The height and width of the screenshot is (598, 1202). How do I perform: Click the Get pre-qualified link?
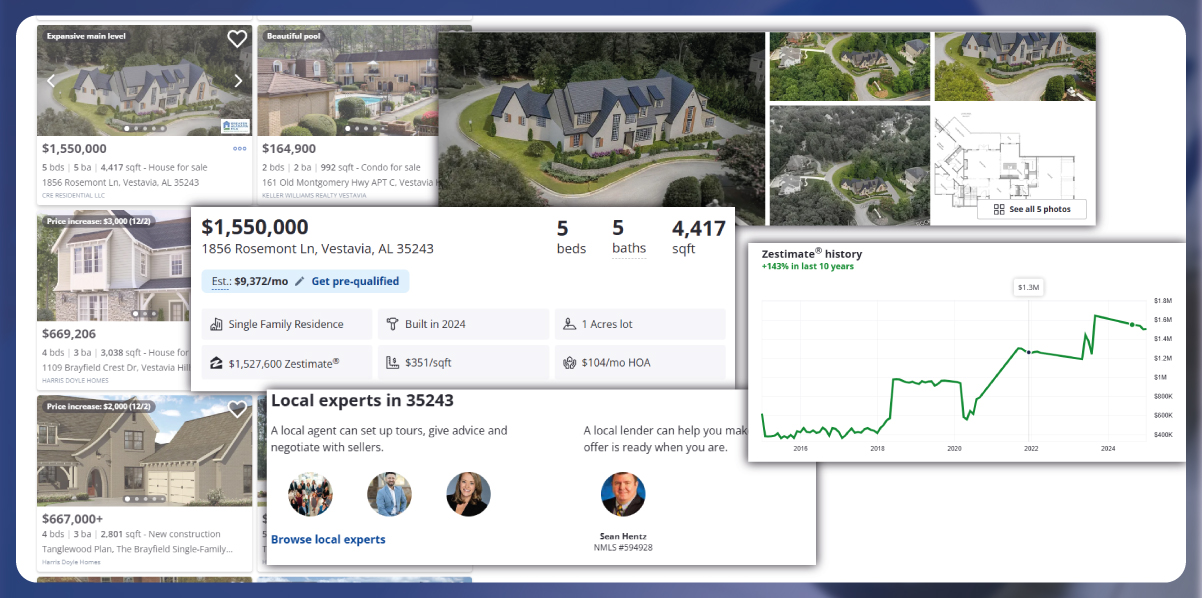[355, 282]
